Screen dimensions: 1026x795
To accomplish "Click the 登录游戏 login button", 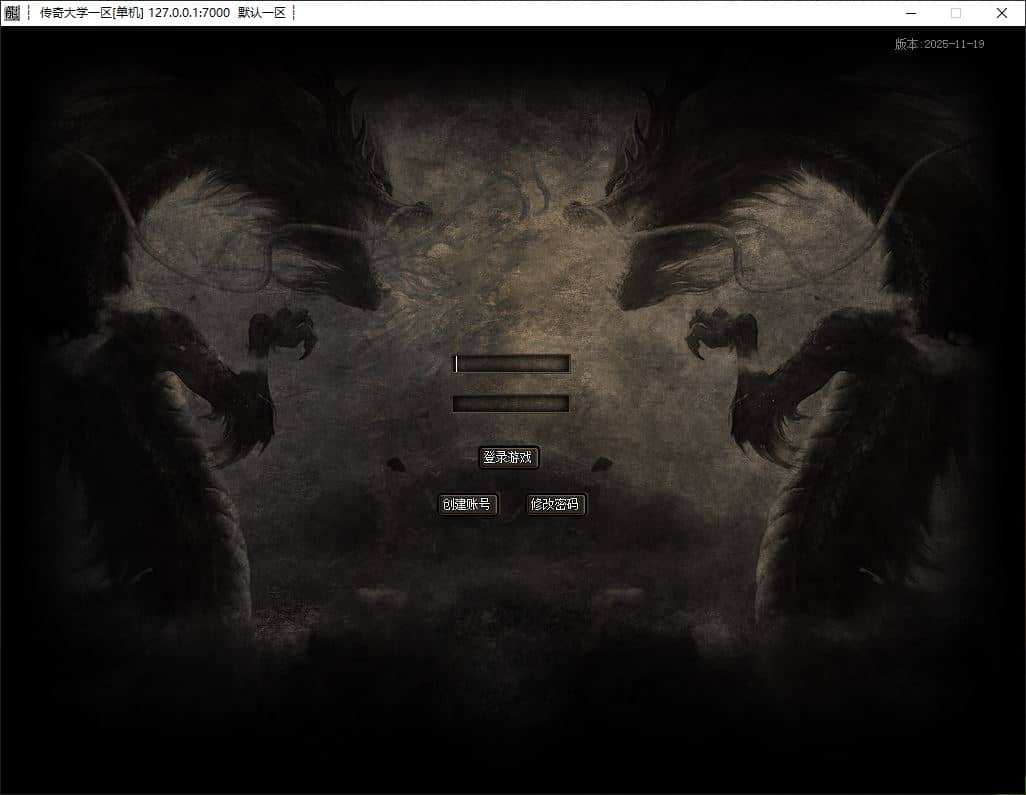I will click(x=508, y=457).
